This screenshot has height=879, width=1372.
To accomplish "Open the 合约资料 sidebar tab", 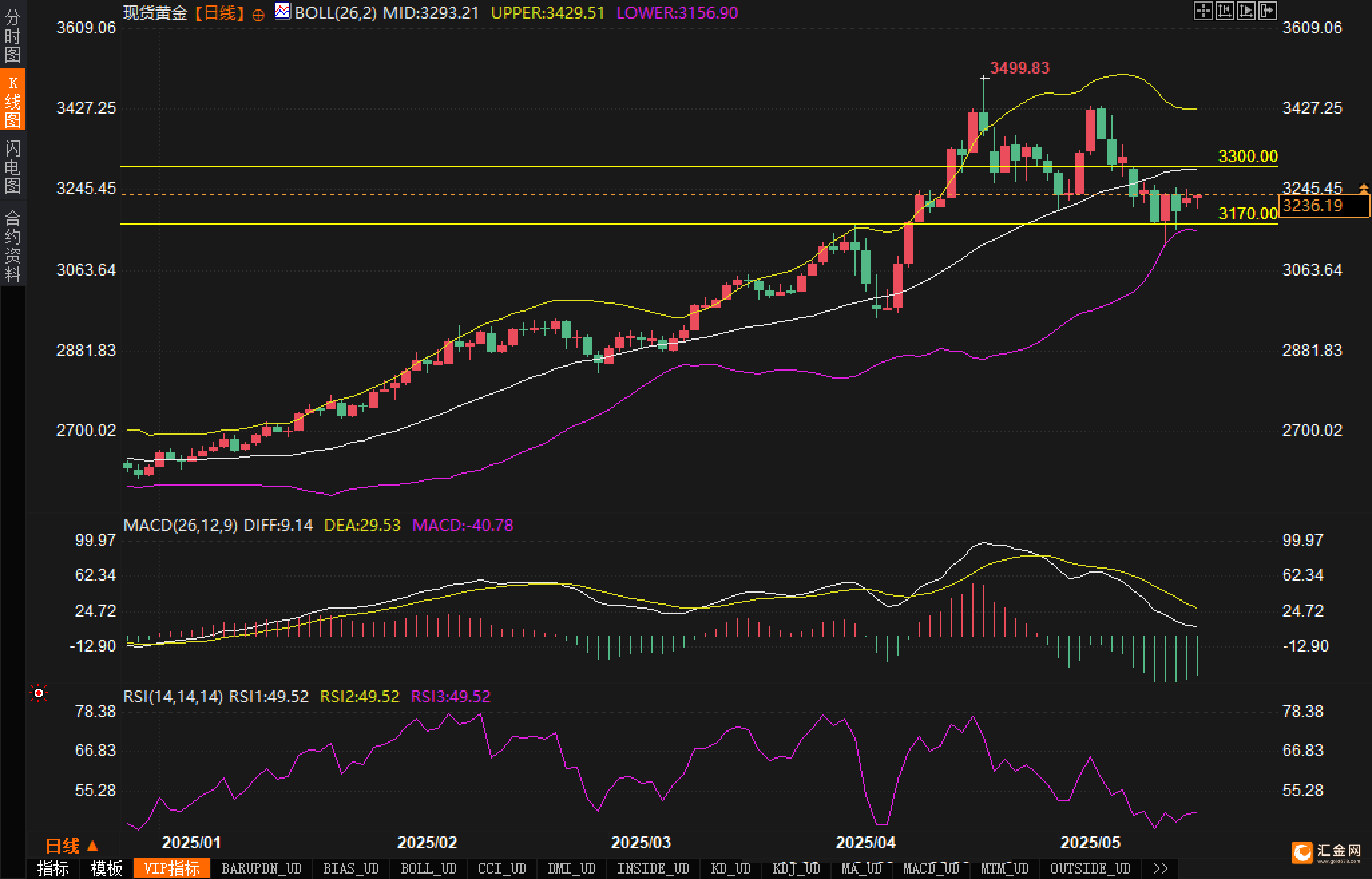I will click(x=13, y=246).
